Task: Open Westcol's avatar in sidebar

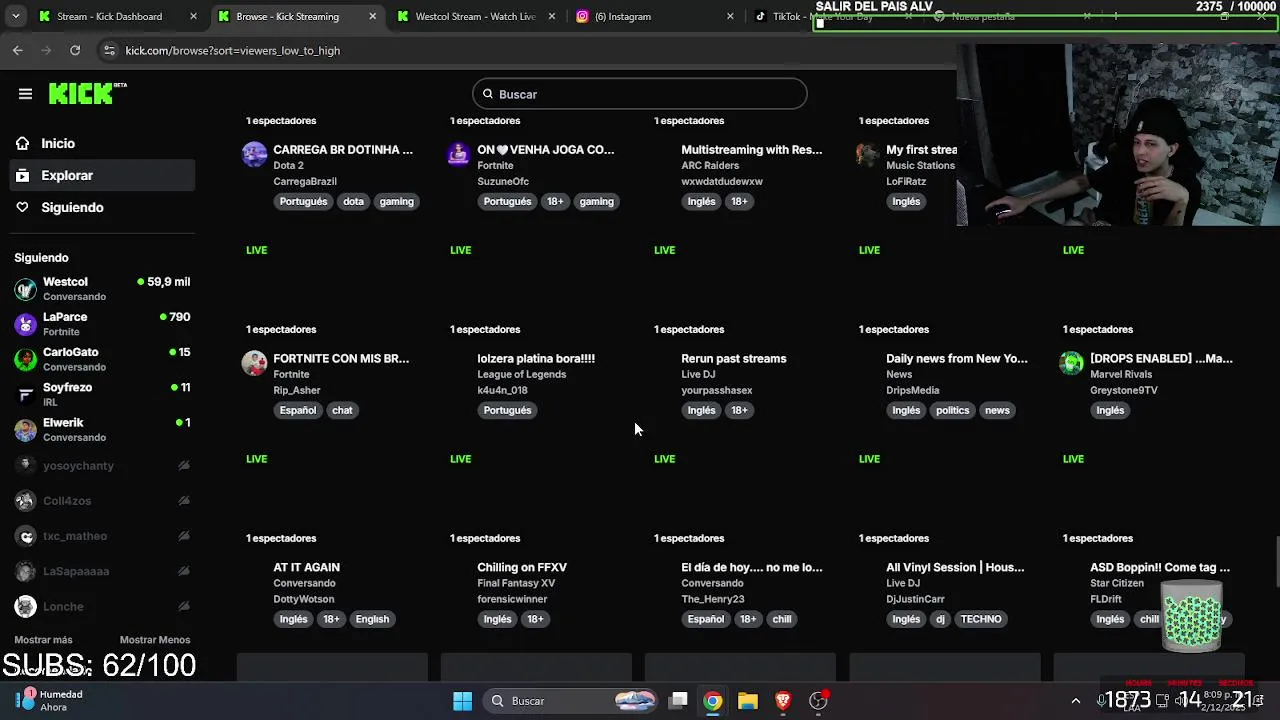Action: pos(26,289)
